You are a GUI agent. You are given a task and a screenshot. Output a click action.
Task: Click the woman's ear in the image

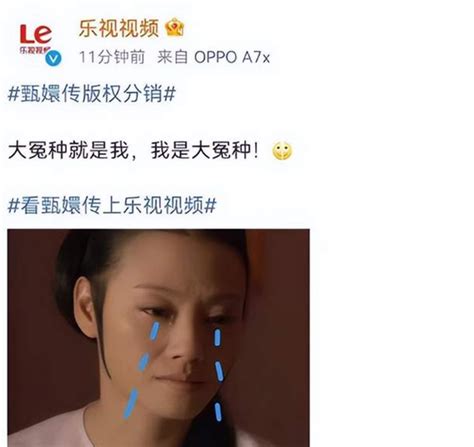coord(86,308)
